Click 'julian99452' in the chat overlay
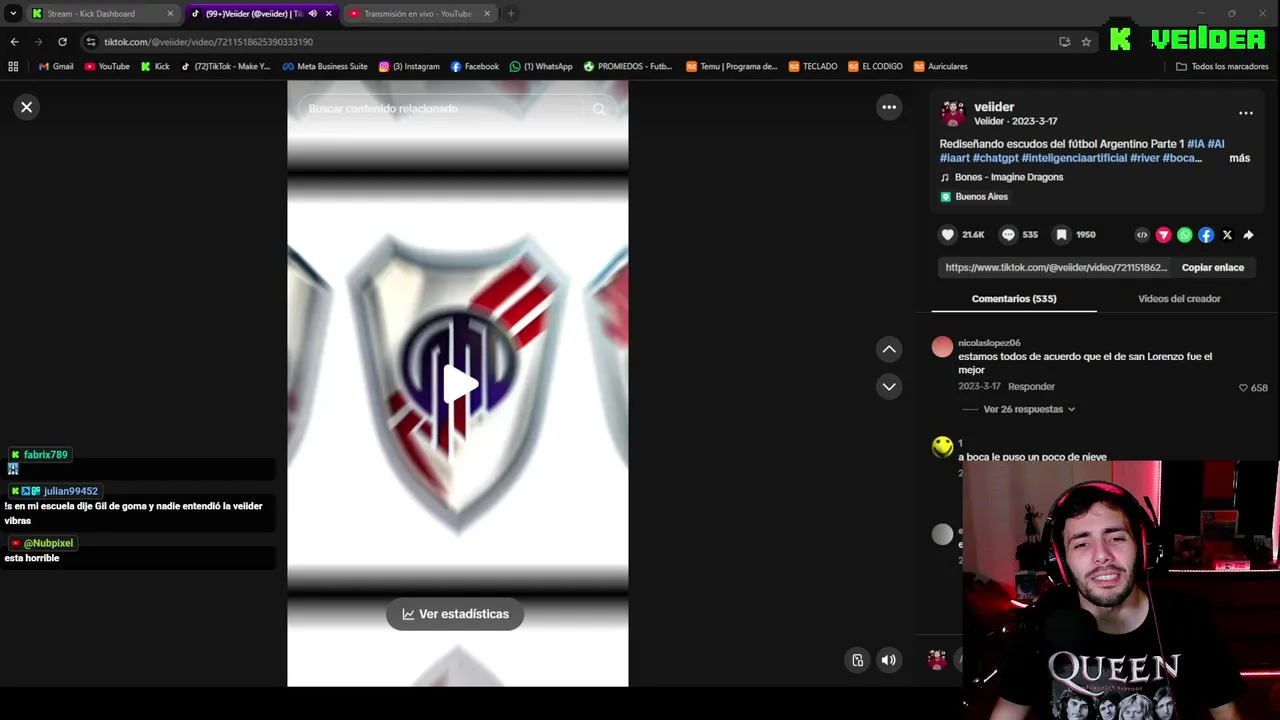 coord(71,491)
